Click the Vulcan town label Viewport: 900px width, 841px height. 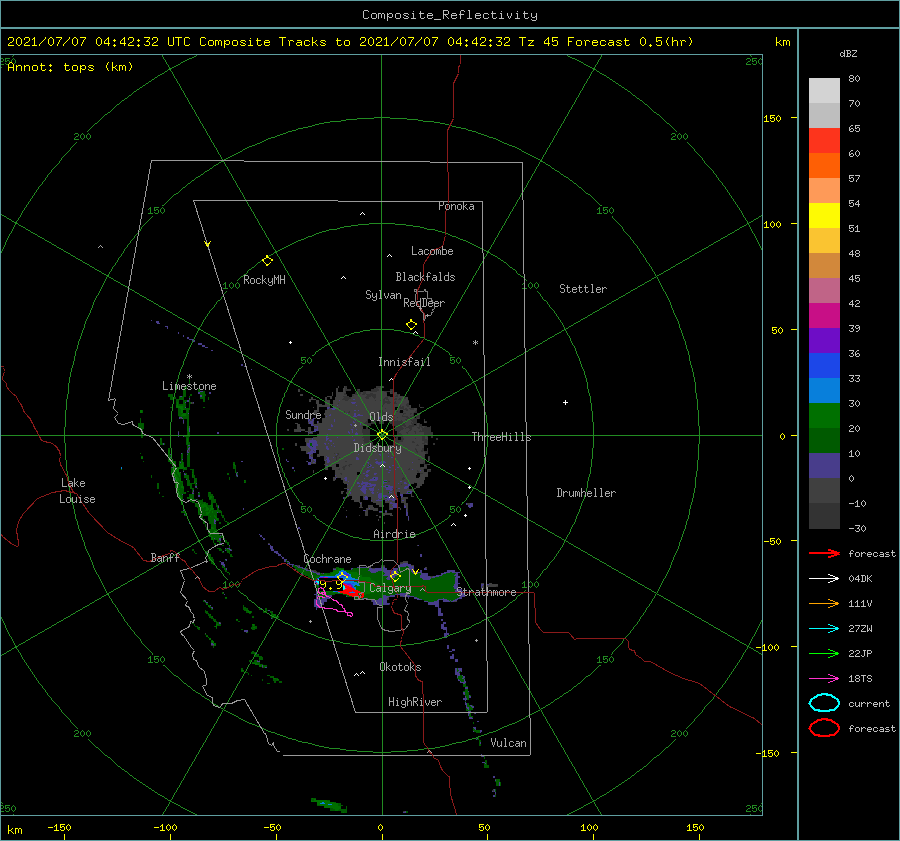(x=508, y=743)
